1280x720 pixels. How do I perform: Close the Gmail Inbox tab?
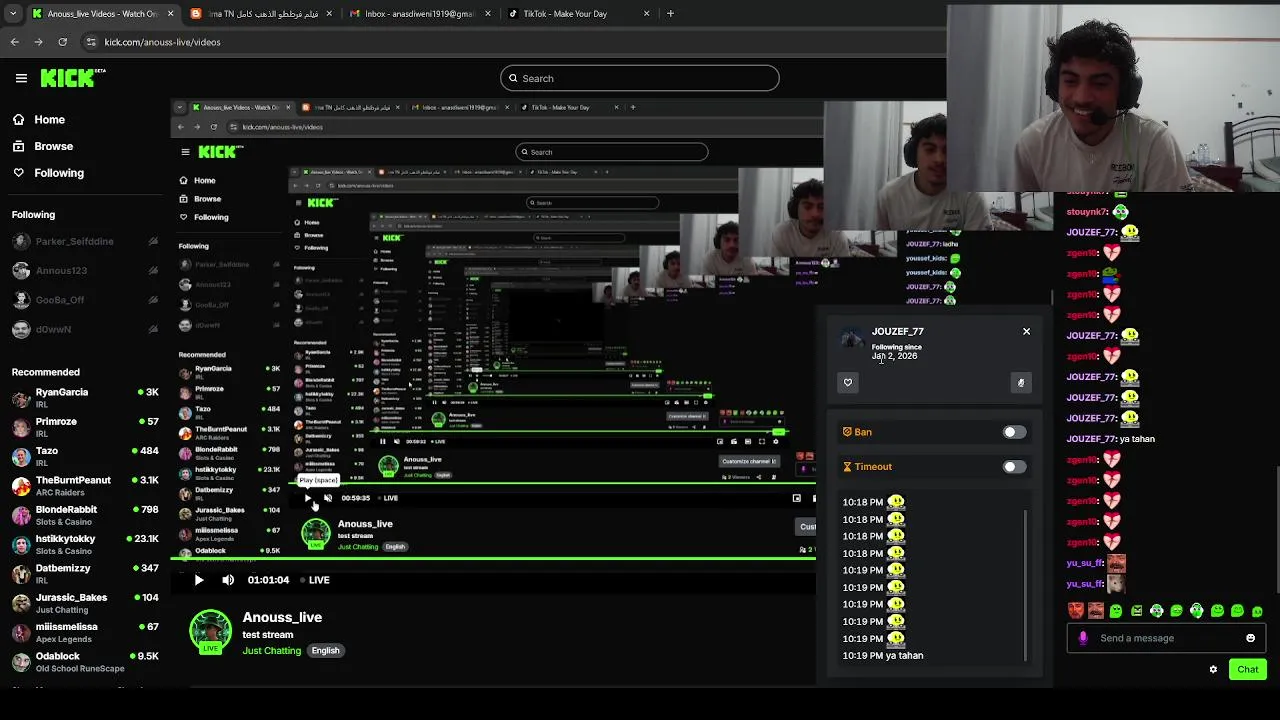pyautogui.click(x=488, y=14)
